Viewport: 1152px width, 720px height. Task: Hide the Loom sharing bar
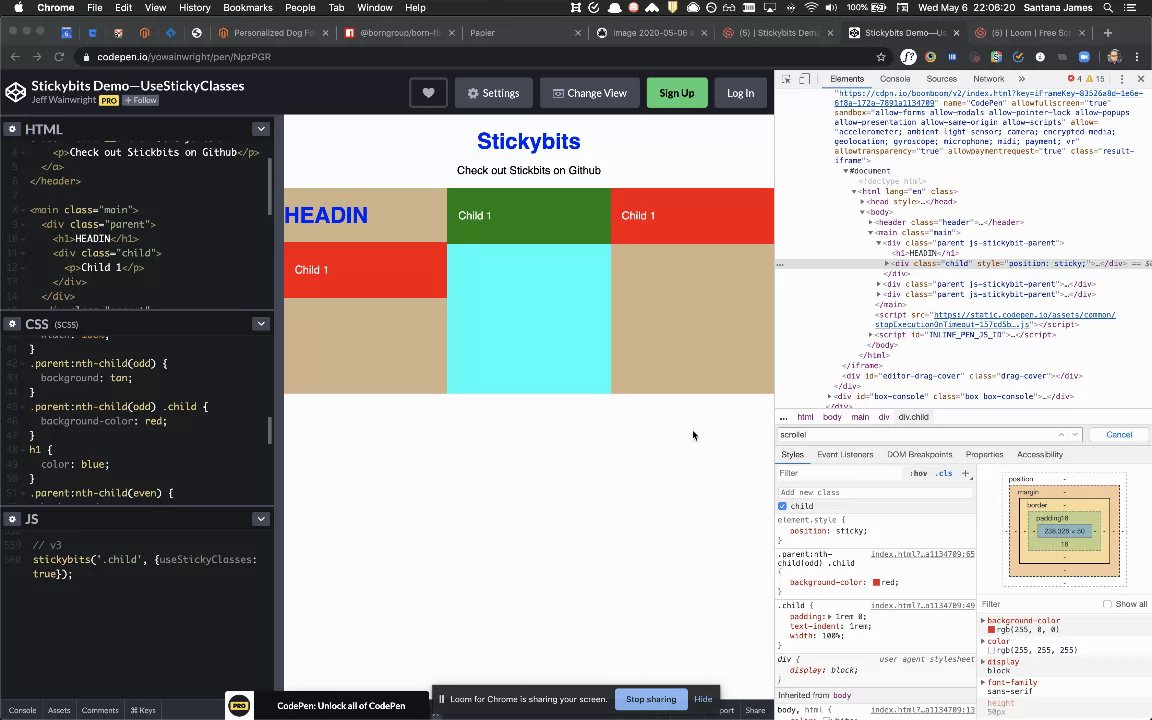pyautogui.click(x=703, y=699)
